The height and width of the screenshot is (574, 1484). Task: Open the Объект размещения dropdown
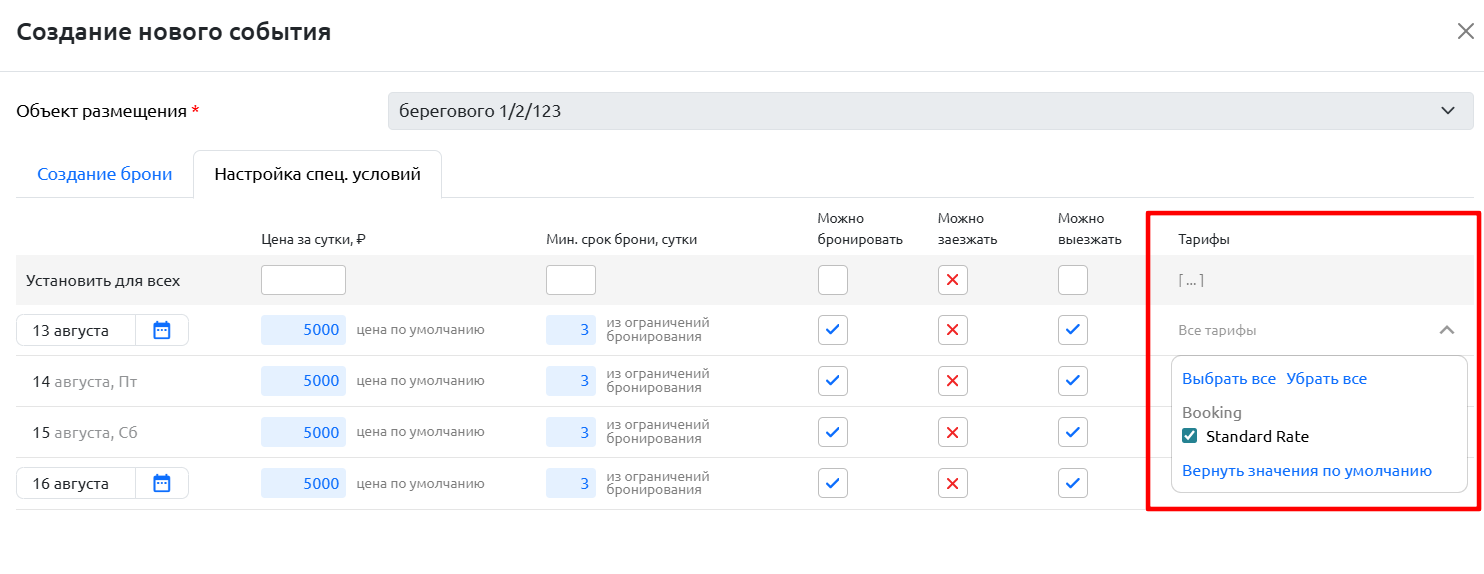coord(930,111)
